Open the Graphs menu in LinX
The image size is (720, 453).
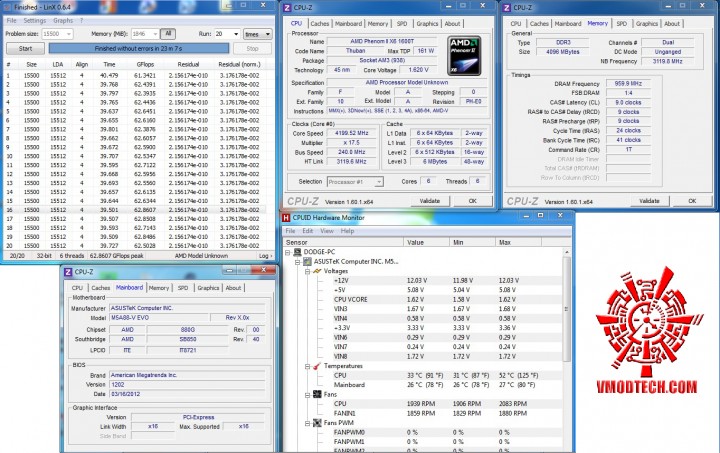[x=63, y=21]
